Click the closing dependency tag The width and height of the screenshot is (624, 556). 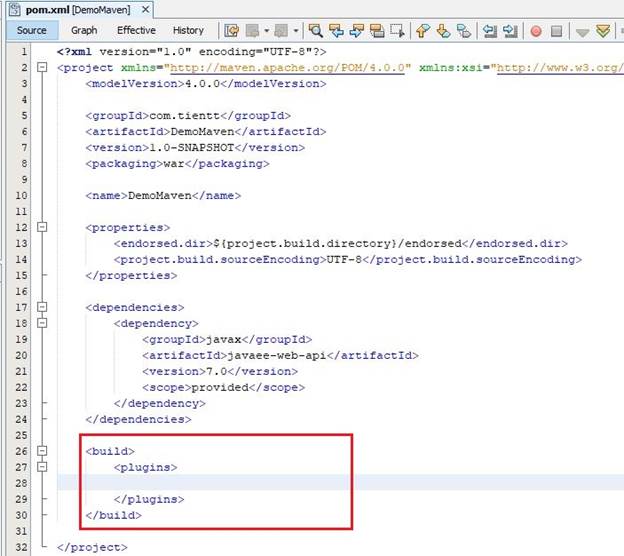(x=160, y=404)
